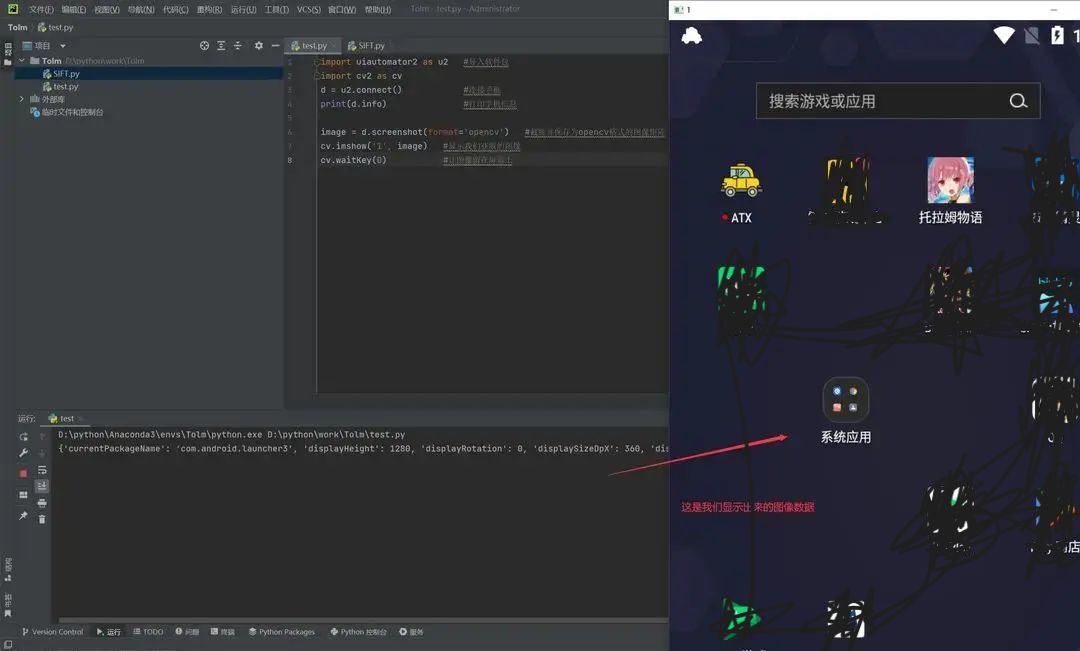The height and width of the screenshot is (651, 1080).
Task: Open the Python Packages tool window
Action: coord(282,632)
